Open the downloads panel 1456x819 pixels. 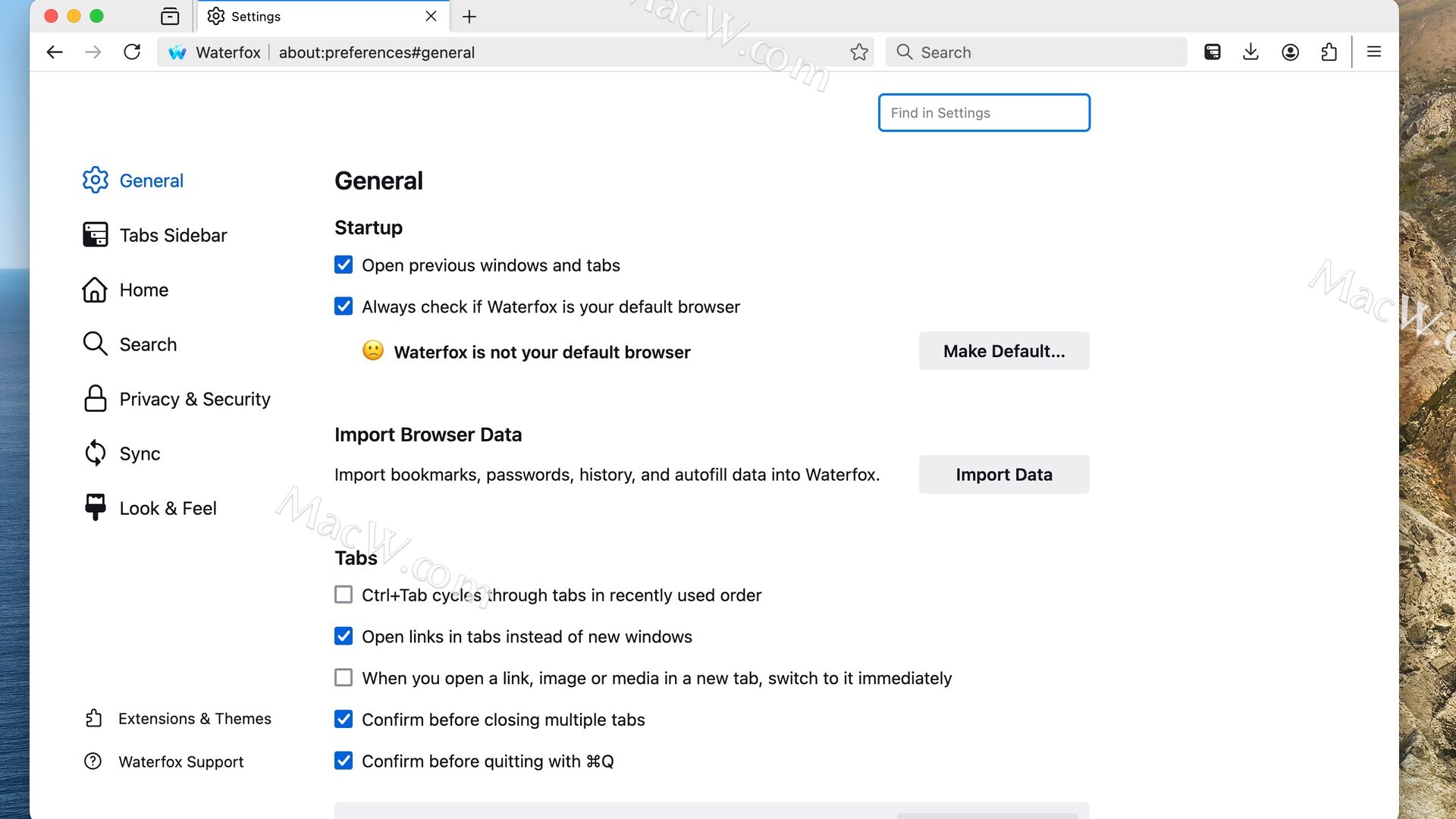1251,52
